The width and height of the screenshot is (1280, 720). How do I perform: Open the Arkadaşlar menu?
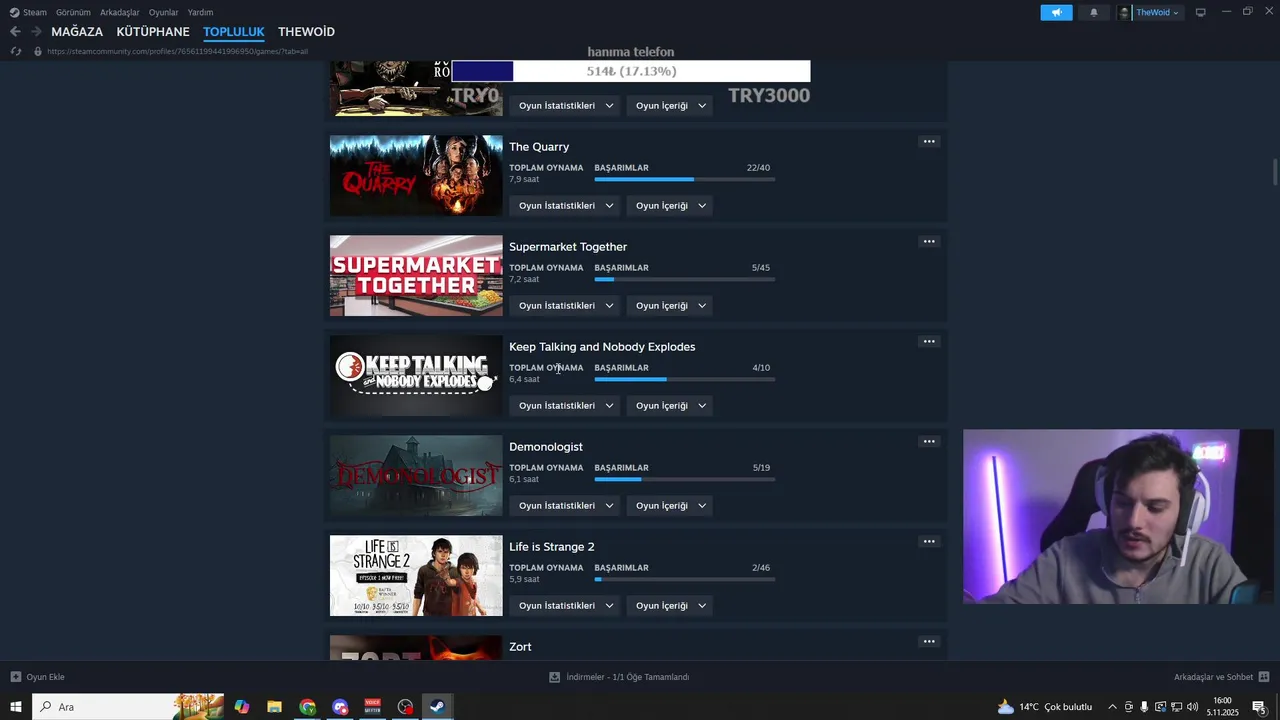[x=120, y=12]
